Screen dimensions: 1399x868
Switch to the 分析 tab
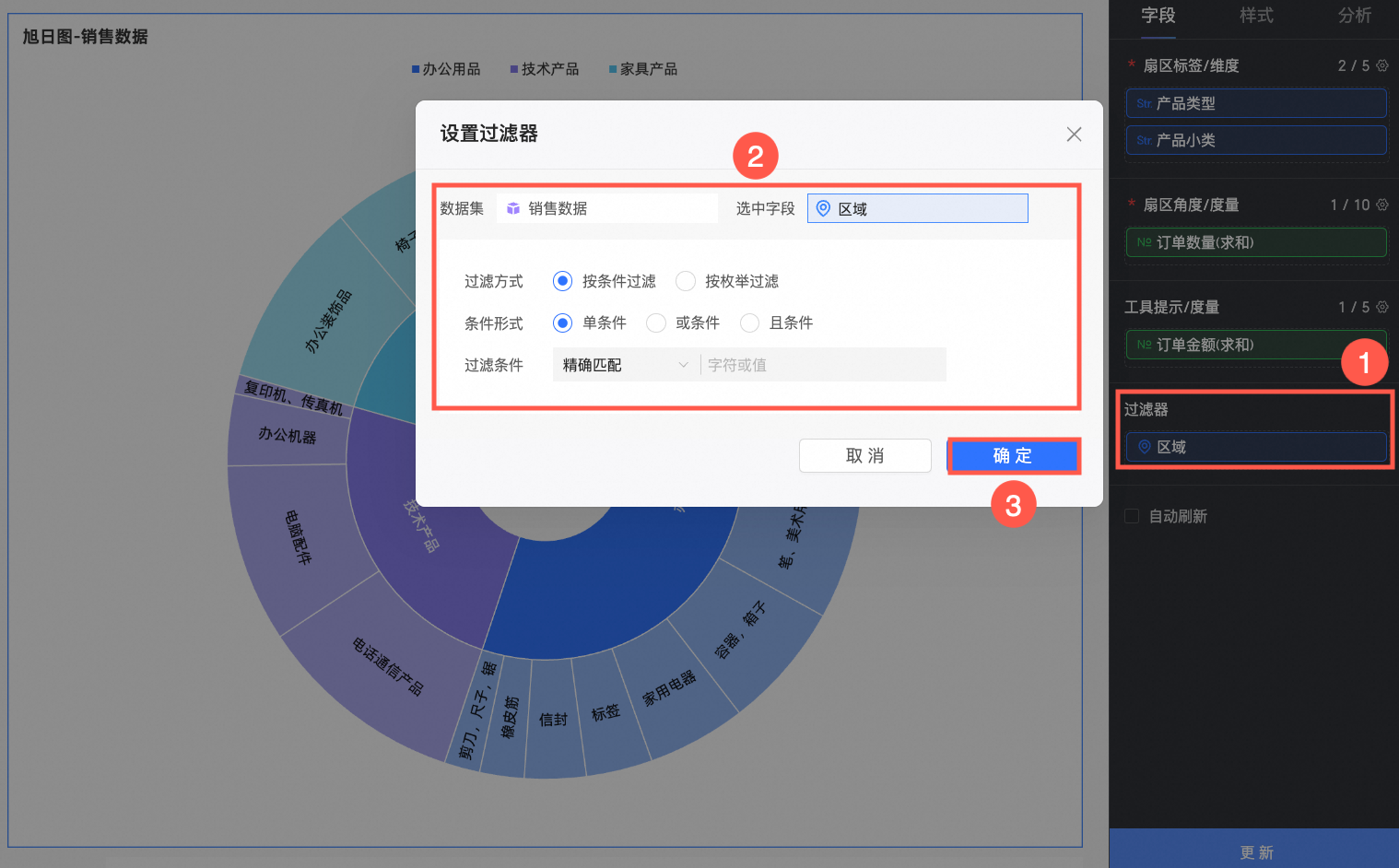[x=1355, y=16]
